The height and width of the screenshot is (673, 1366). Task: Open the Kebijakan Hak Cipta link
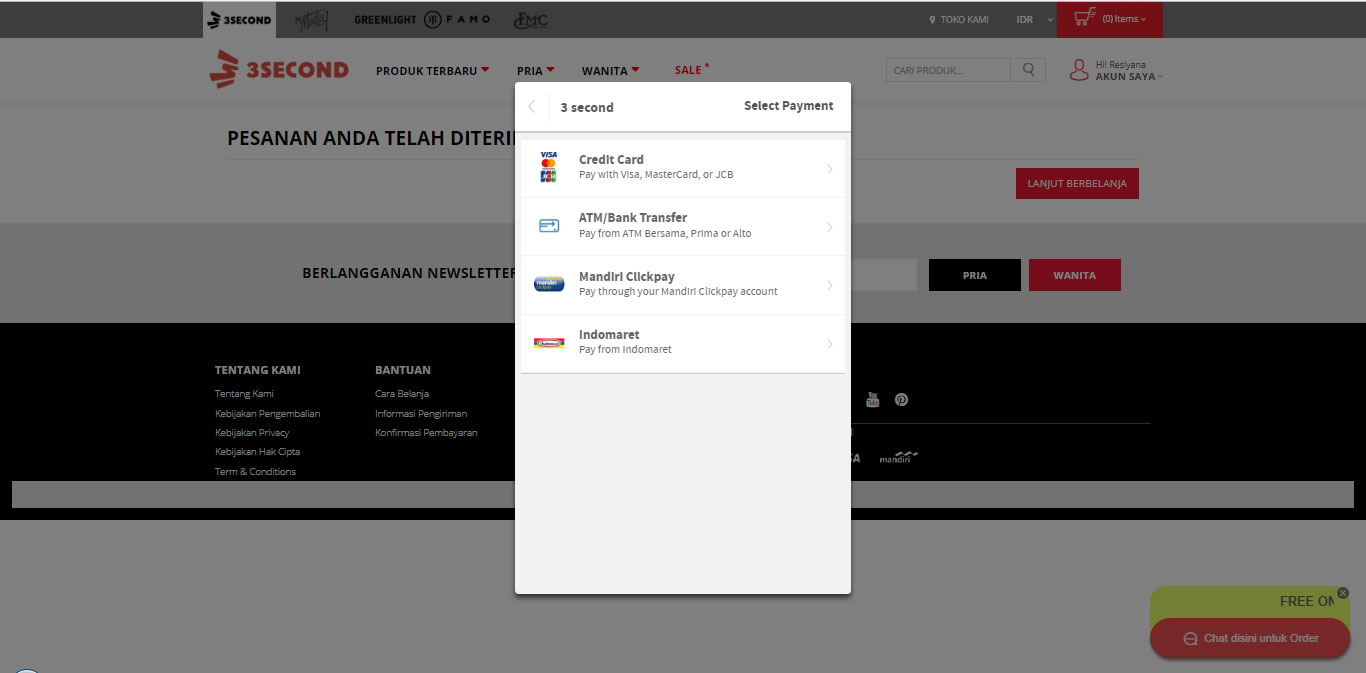pyautogui.click(x=257, y=452)
